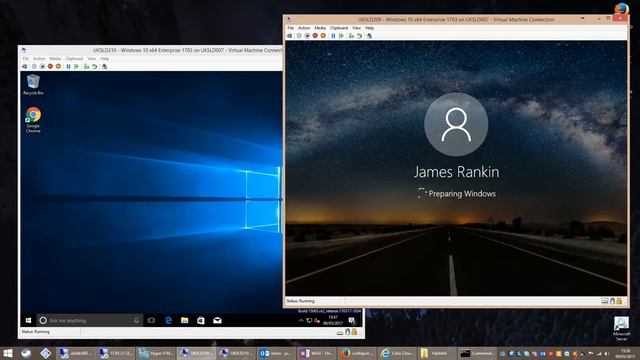This screenshot has height=360, width=640.
Task: Open Clipboard menu in UKSLD209 window
Action: (339, 28)
